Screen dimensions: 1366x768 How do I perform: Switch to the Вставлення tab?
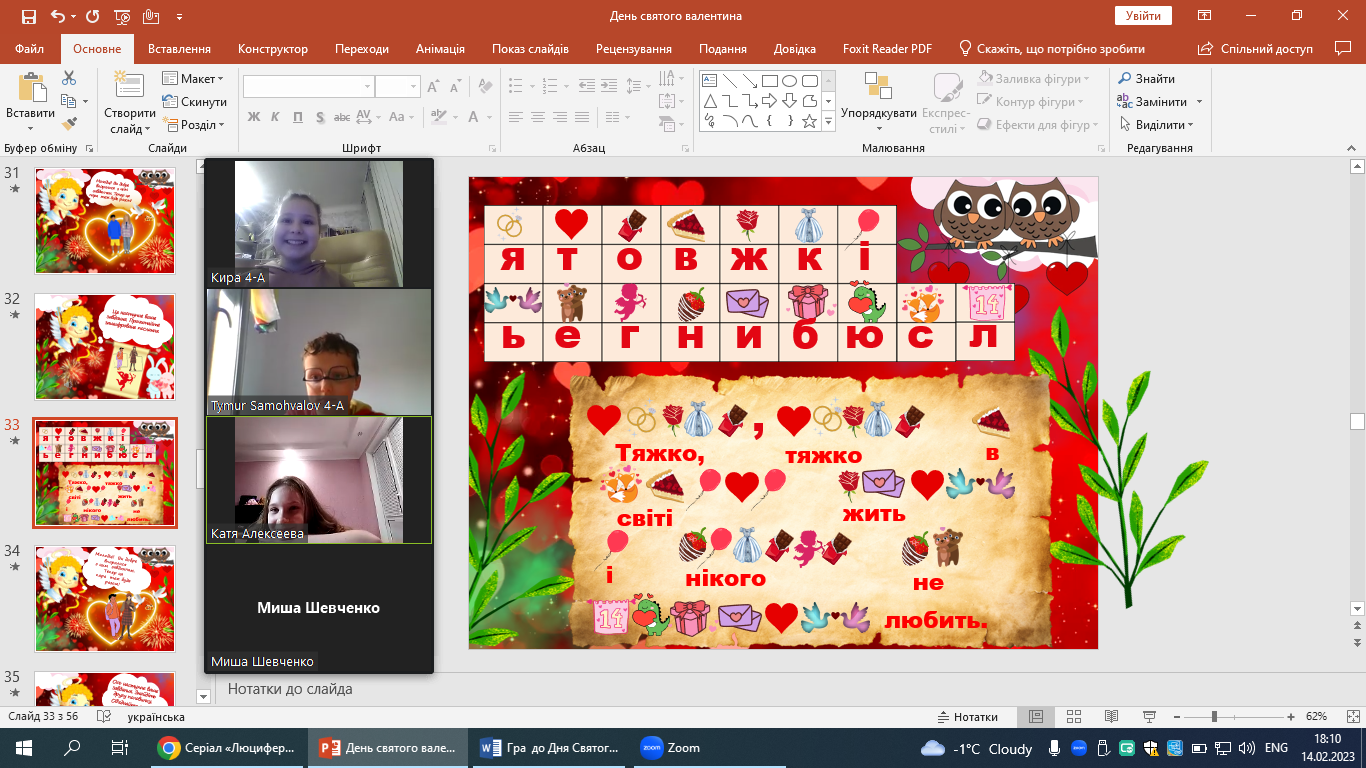click(x=179, y=49)
